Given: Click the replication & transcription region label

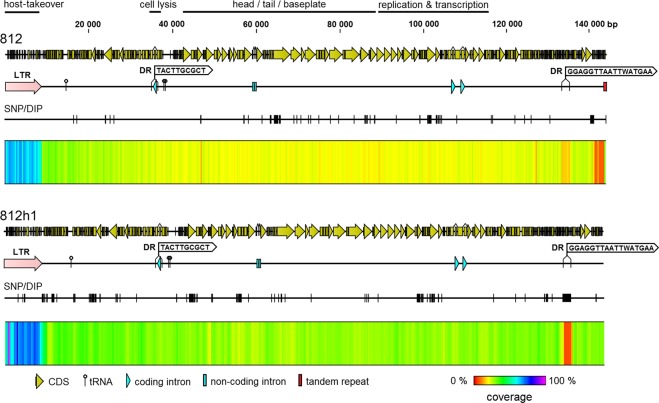Looking at the screenshot, I should click(x=433, y=6).
